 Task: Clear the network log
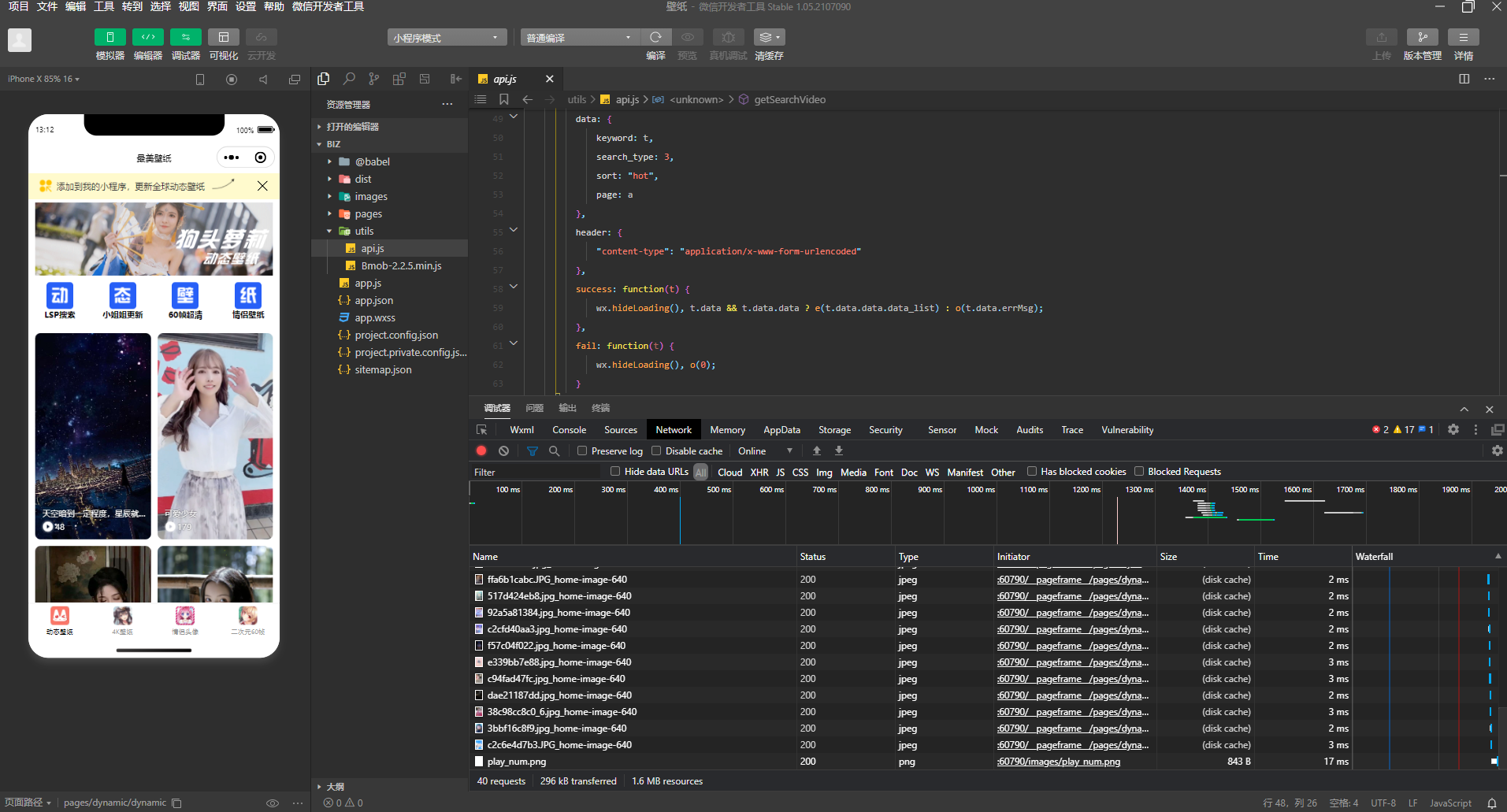click(x=503, y=451)
